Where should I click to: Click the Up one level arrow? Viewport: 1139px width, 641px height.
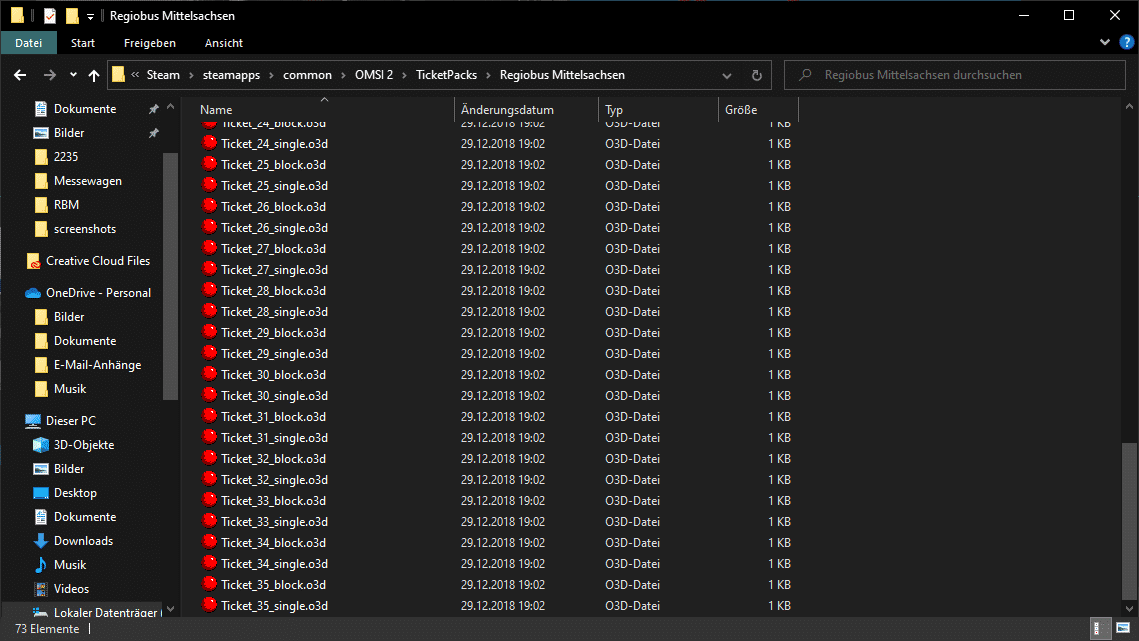click(x=94, y=75)
